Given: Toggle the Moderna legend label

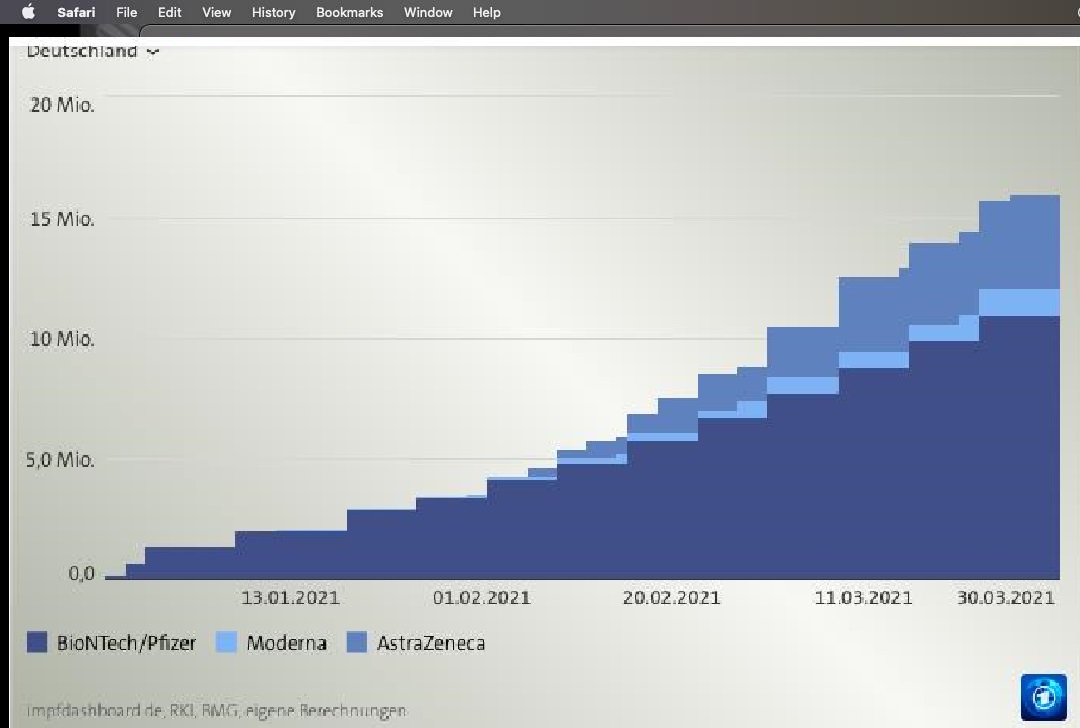Looking at the screenshot, I should (x=287, y=643).
